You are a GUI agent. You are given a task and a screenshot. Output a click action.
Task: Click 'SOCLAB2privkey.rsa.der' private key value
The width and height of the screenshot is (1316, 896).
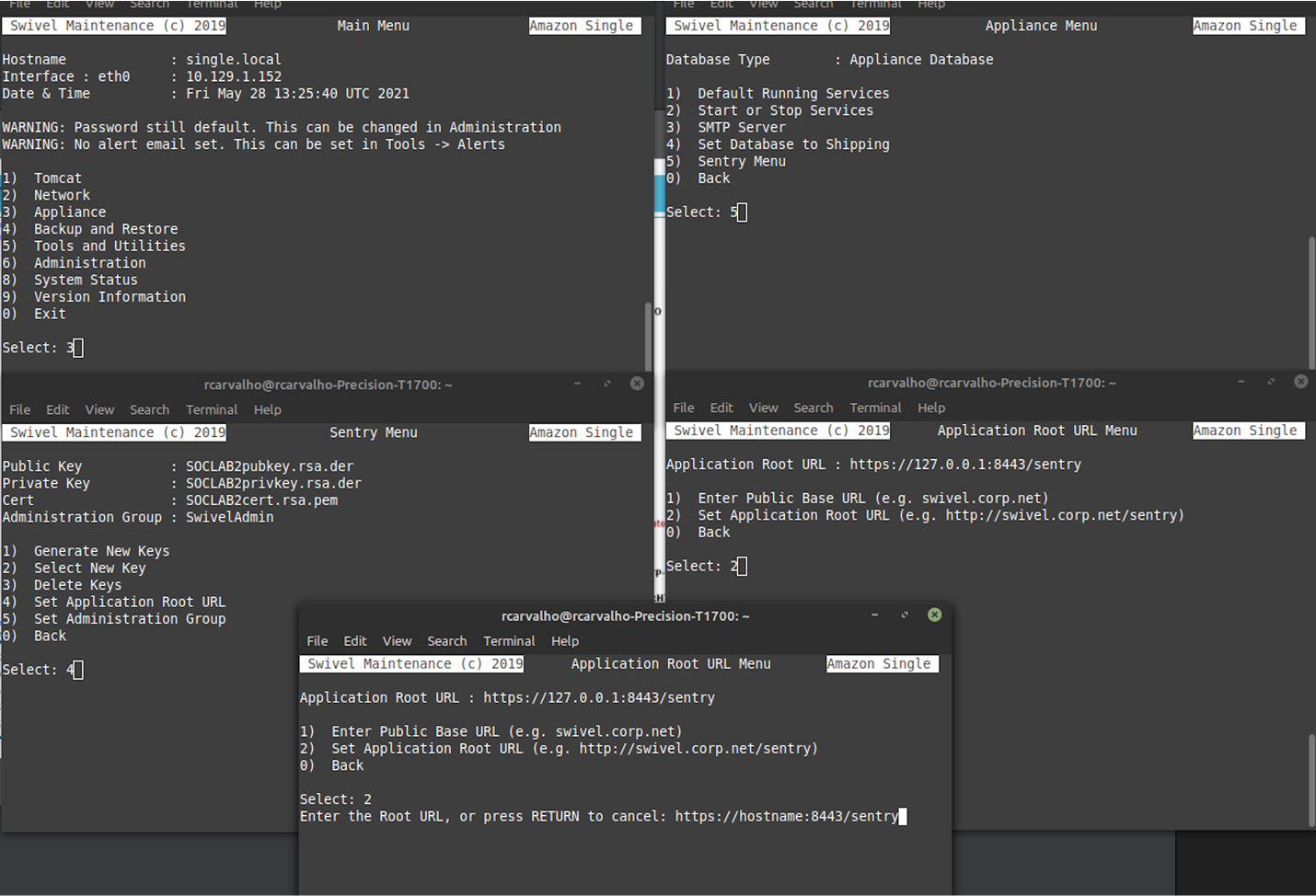click(x=273, y=484)
